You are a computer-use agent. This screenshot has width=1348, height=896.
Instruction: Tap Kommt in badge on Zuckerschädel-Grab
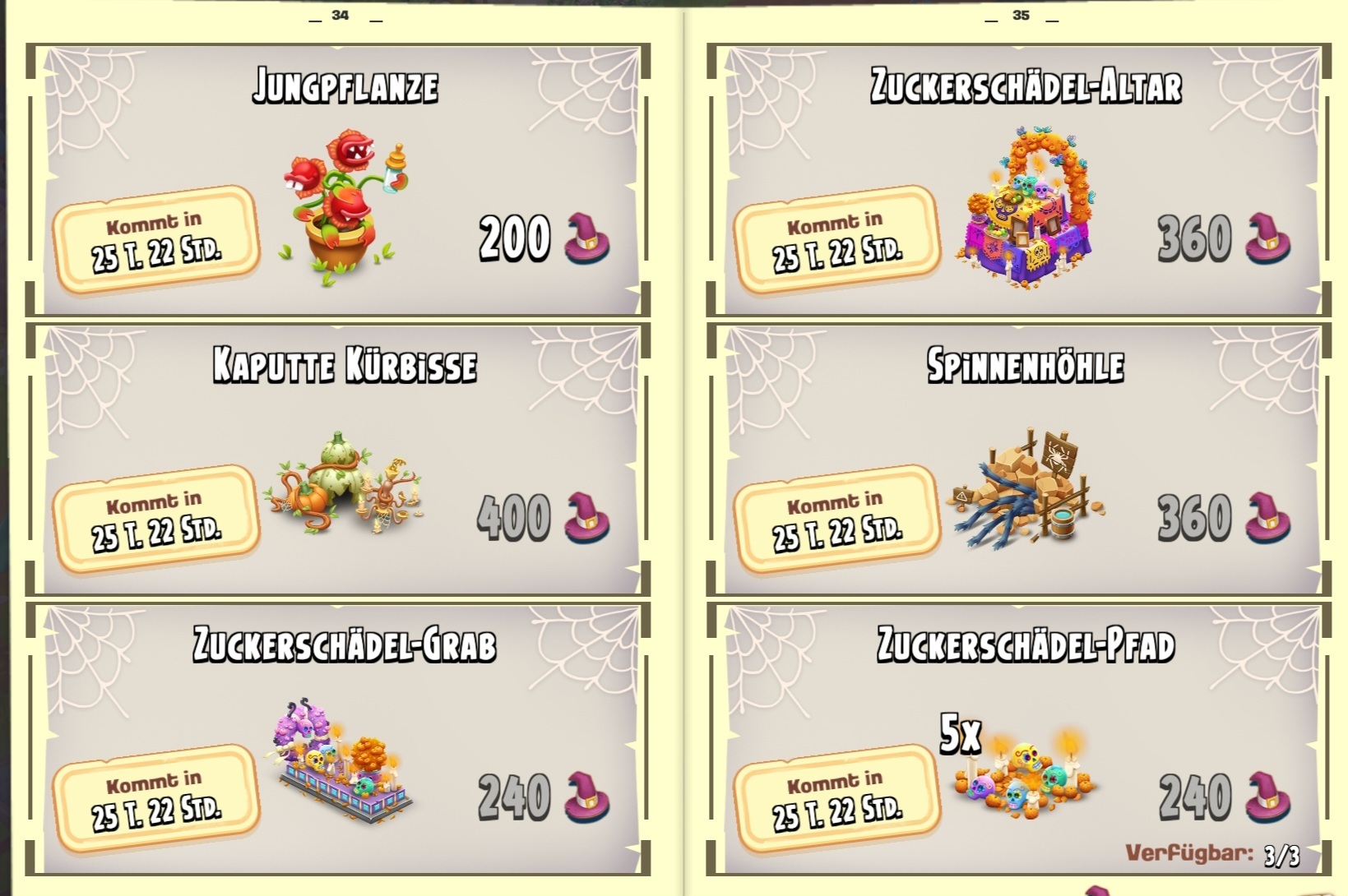pyautogui.click(x=156, y=799)
